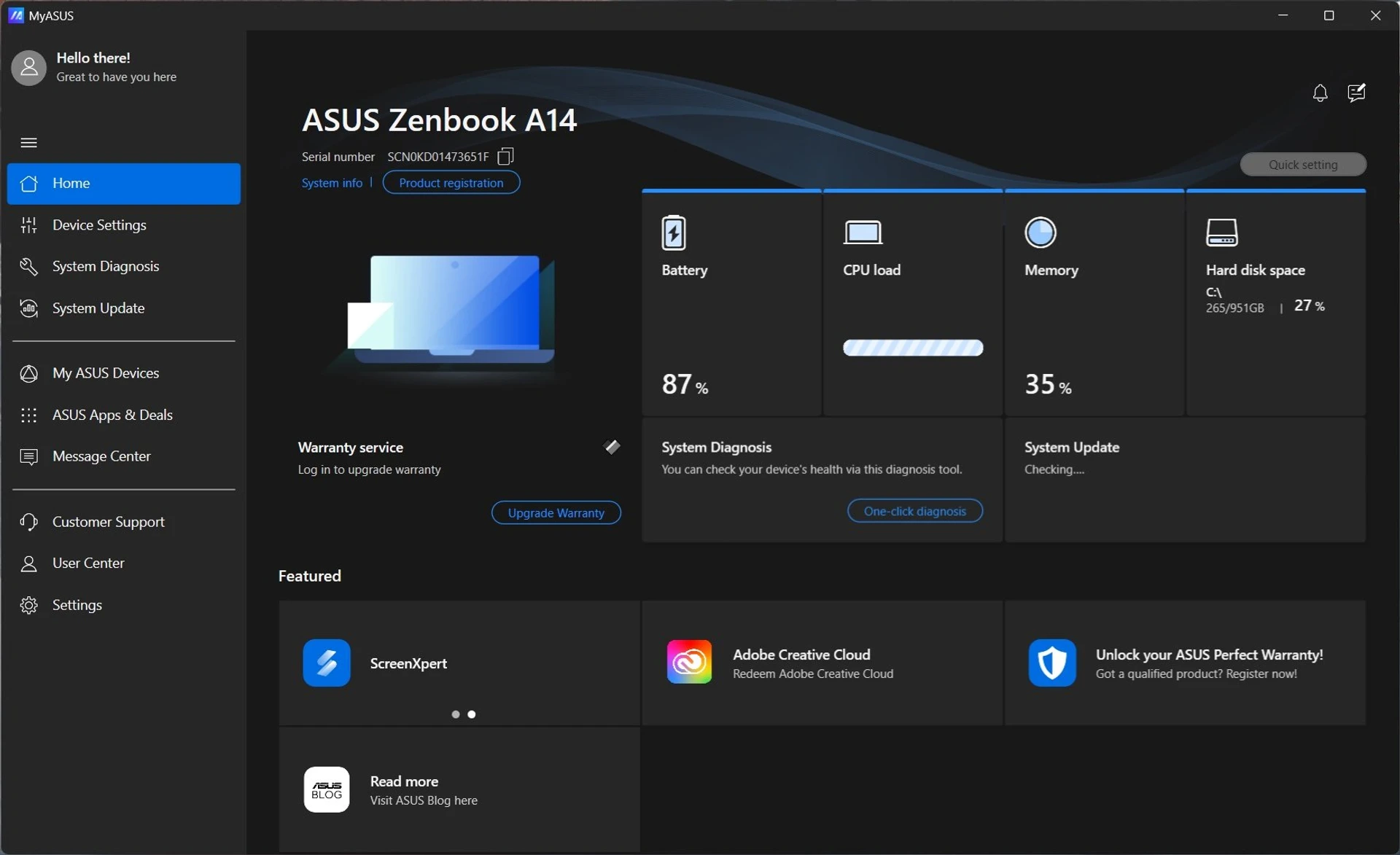Open System Diagnosis in the sidebar
The width and height of the screenshot is (1400, 855).
[124, 267]
